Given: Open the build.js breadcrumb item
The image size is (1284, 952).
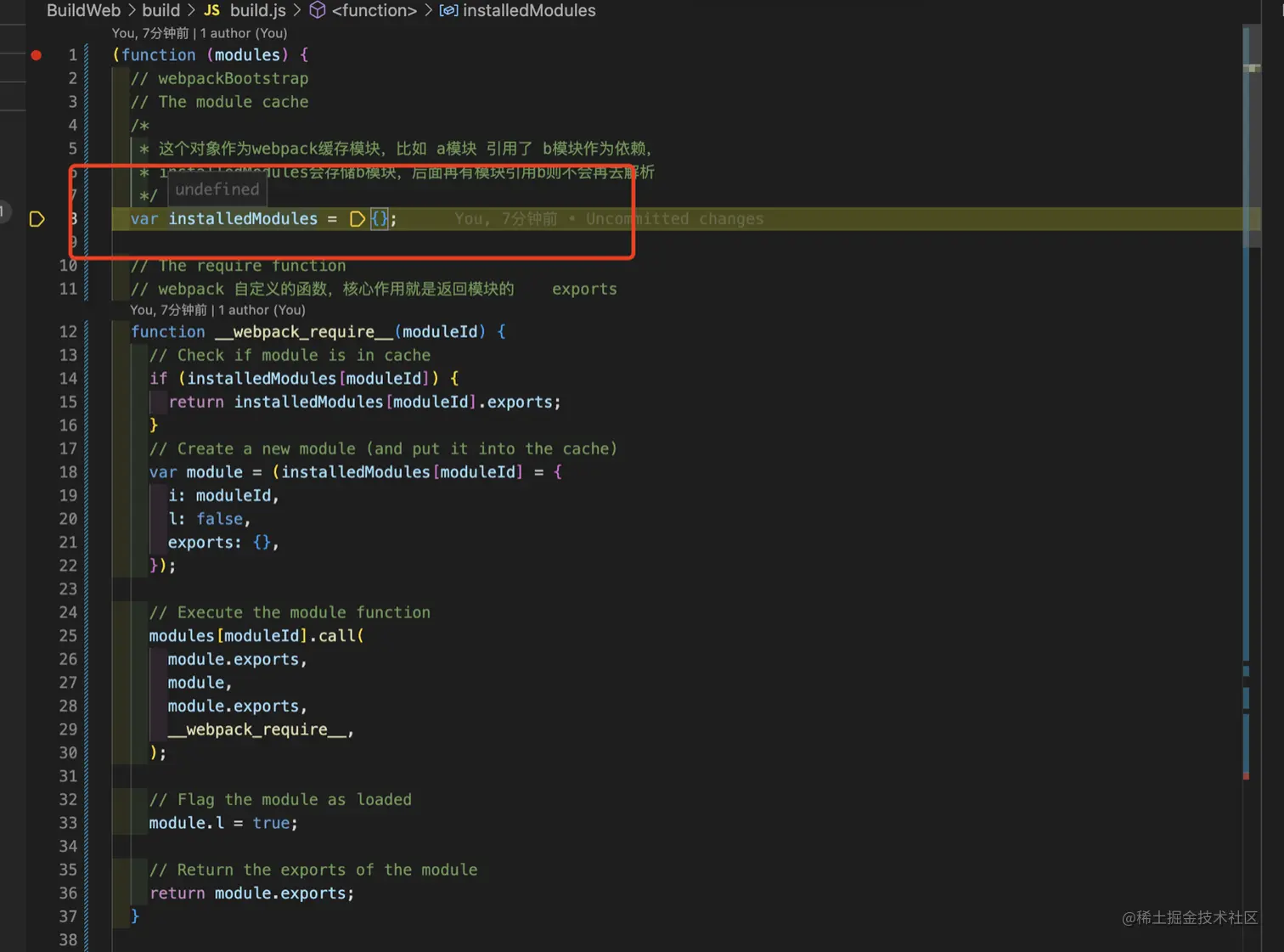Looking at the screenshot, I should (x=258, y=10).
